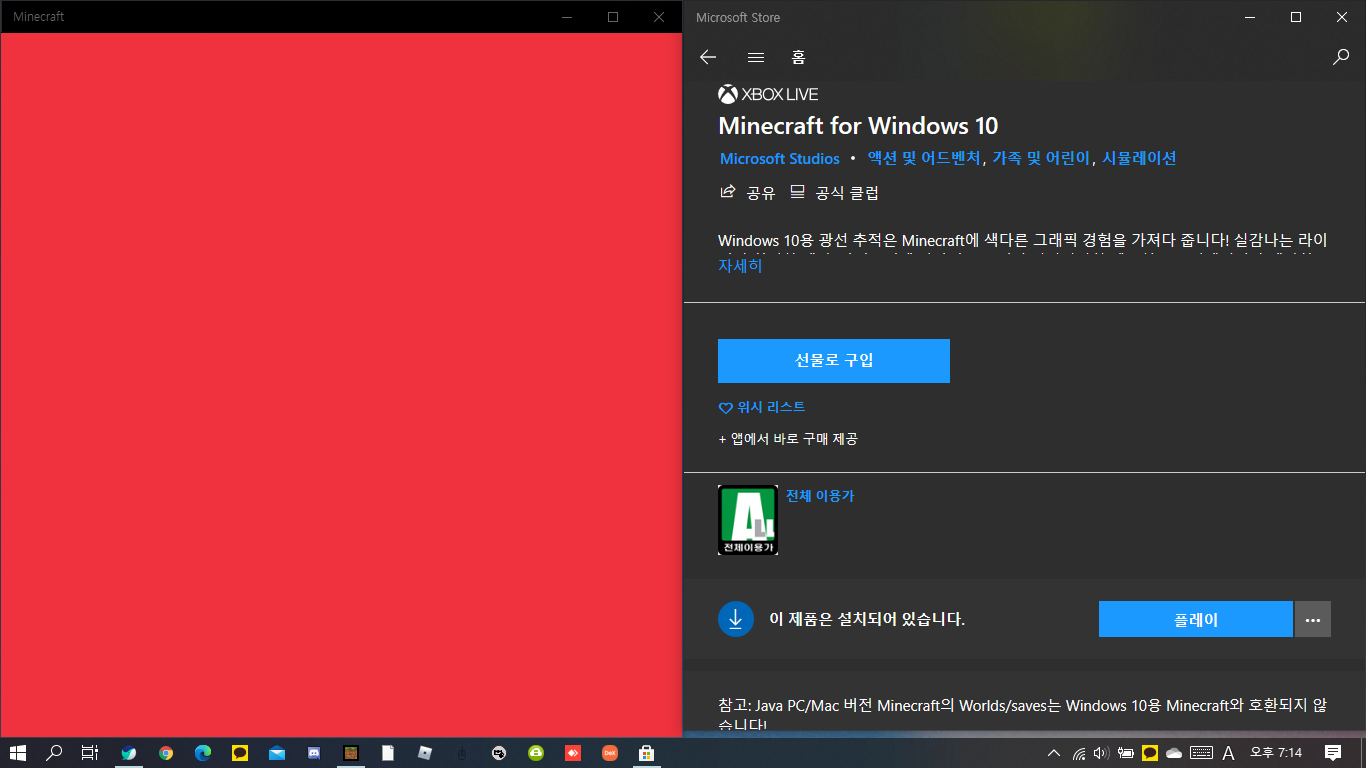Viewport: 1366px width, 768px height.
Task: Click the 이 제품은 설치되어 있습니다 text
Action: (867, 620)
